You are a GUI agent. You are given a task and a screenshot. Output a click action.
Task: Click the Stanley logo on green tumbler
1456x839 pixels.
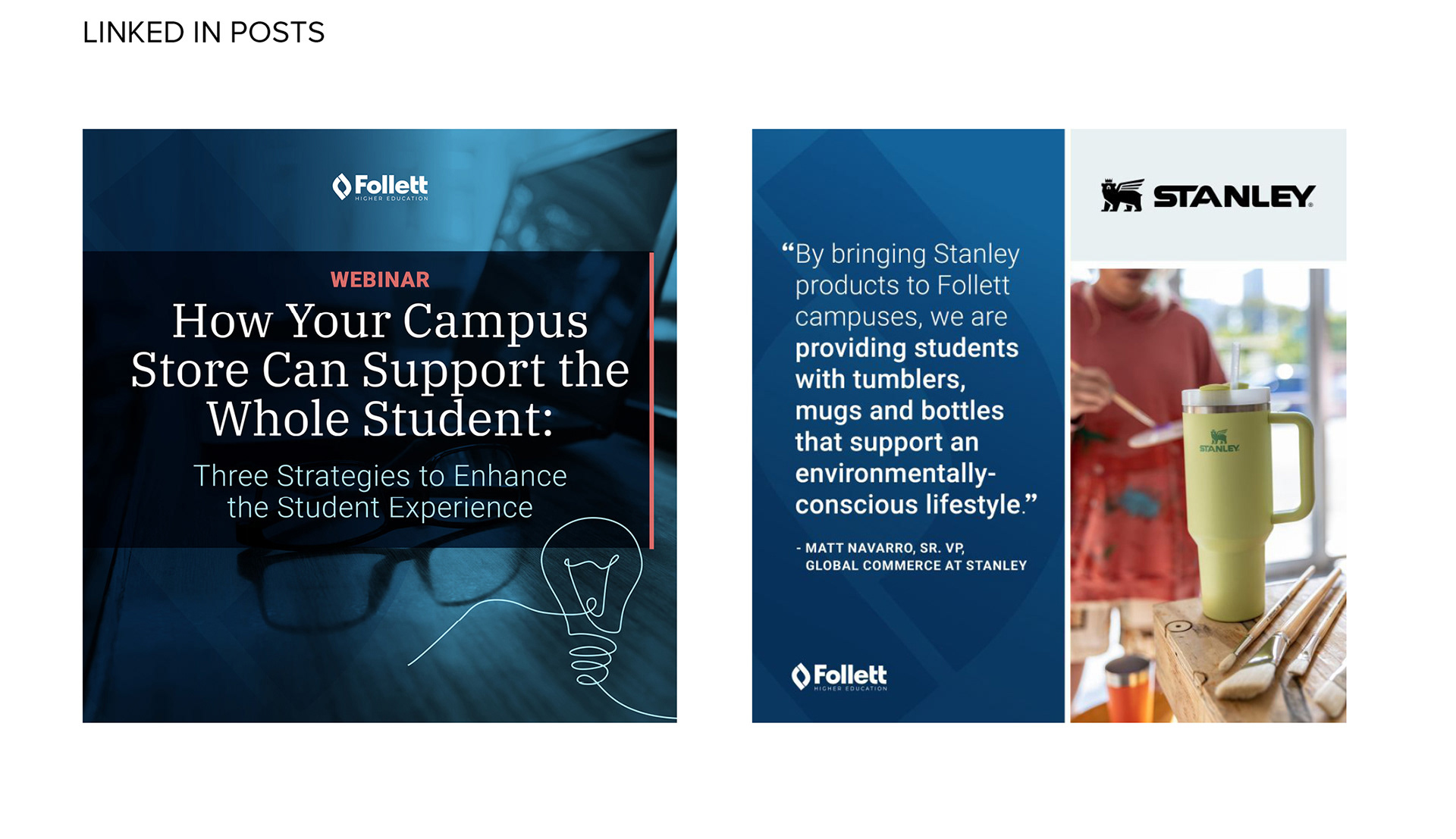[x=1219, y=440]
